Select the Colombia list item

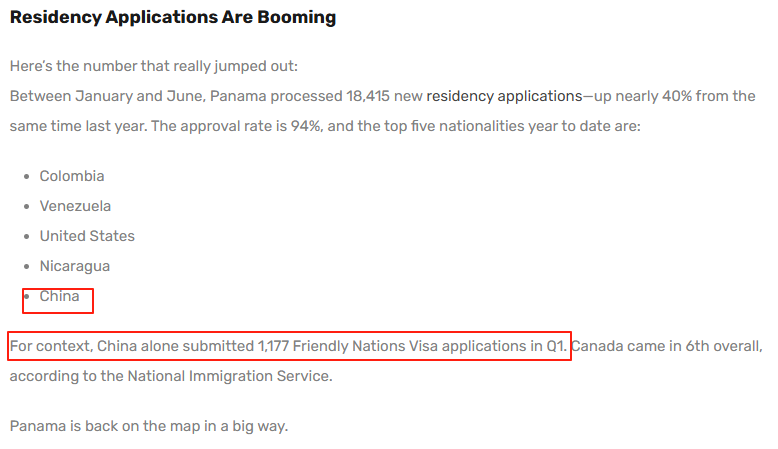[x=72, y=176]
